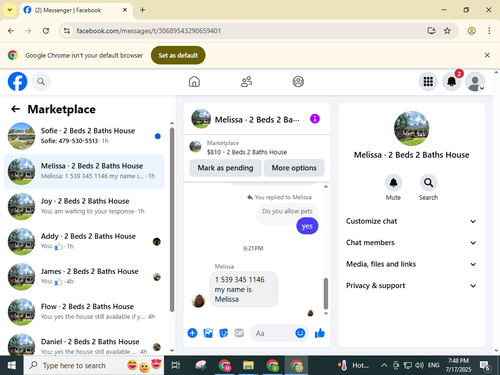500x375 pixels.
Task: Click the chat message scrollbar thumb
Action: pos(326,293)
